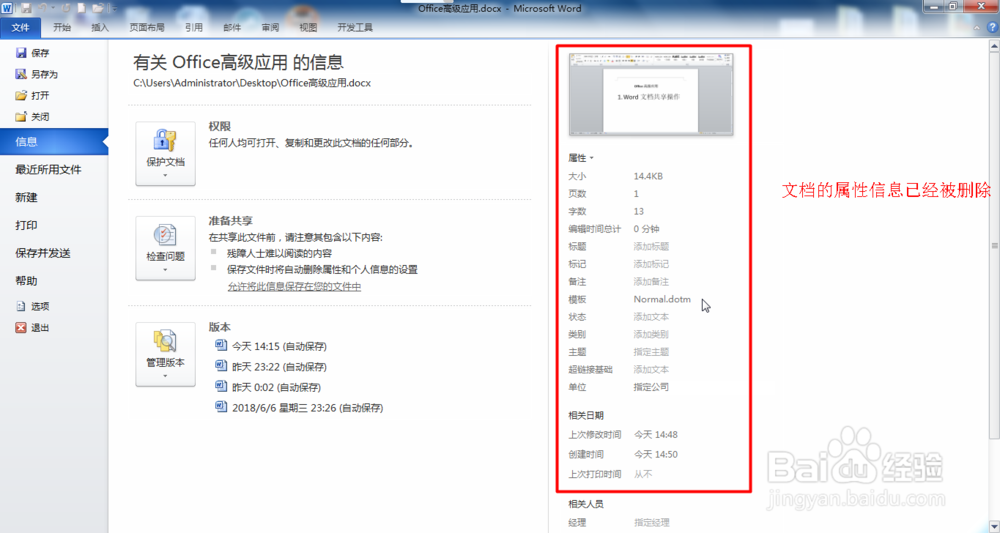Click the red 退出 icon in the sidebar
The height and width of the screenshot is (533, 1000).
21,328
